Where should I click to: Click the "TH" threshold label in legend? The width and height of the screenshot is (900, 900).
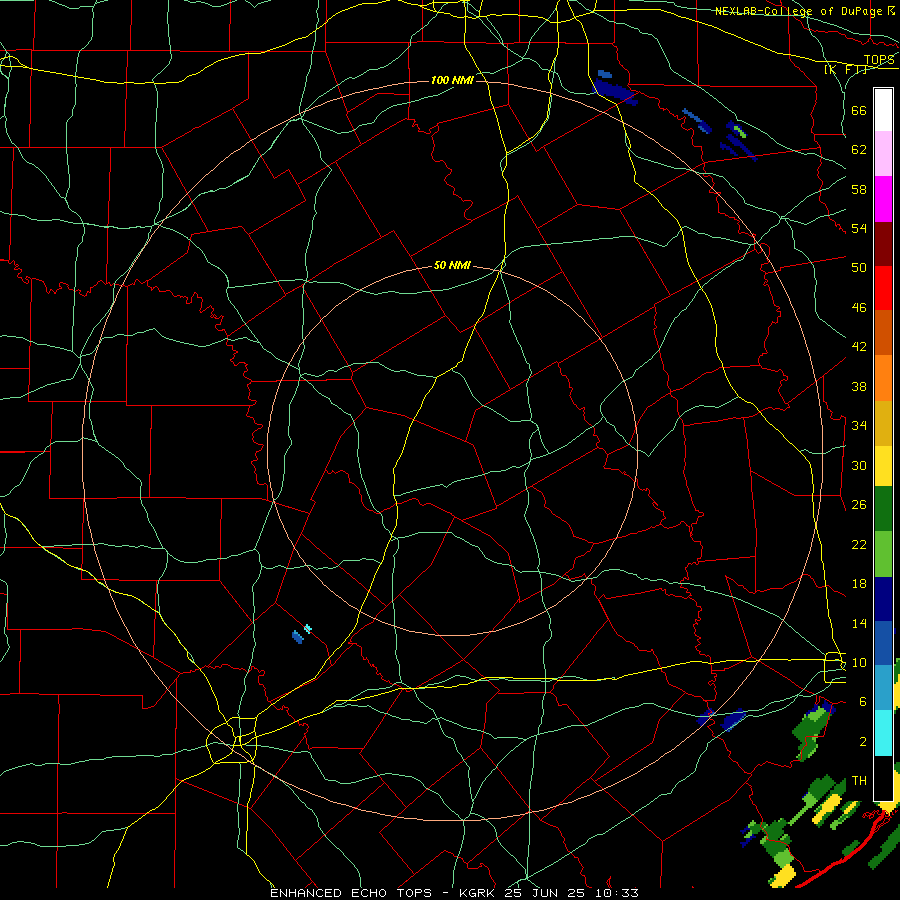click(859, 781)
